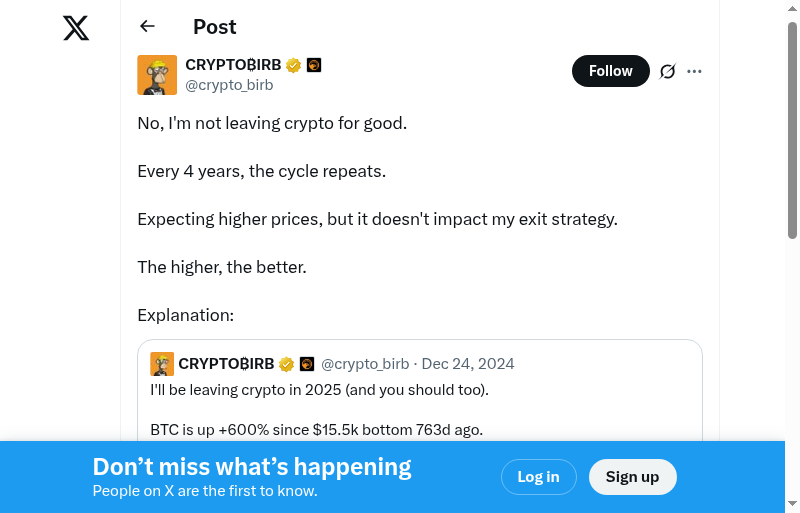Open the three-dot More menu on post
The width and height of the screenshot is (800, 513).
[695, 71]
